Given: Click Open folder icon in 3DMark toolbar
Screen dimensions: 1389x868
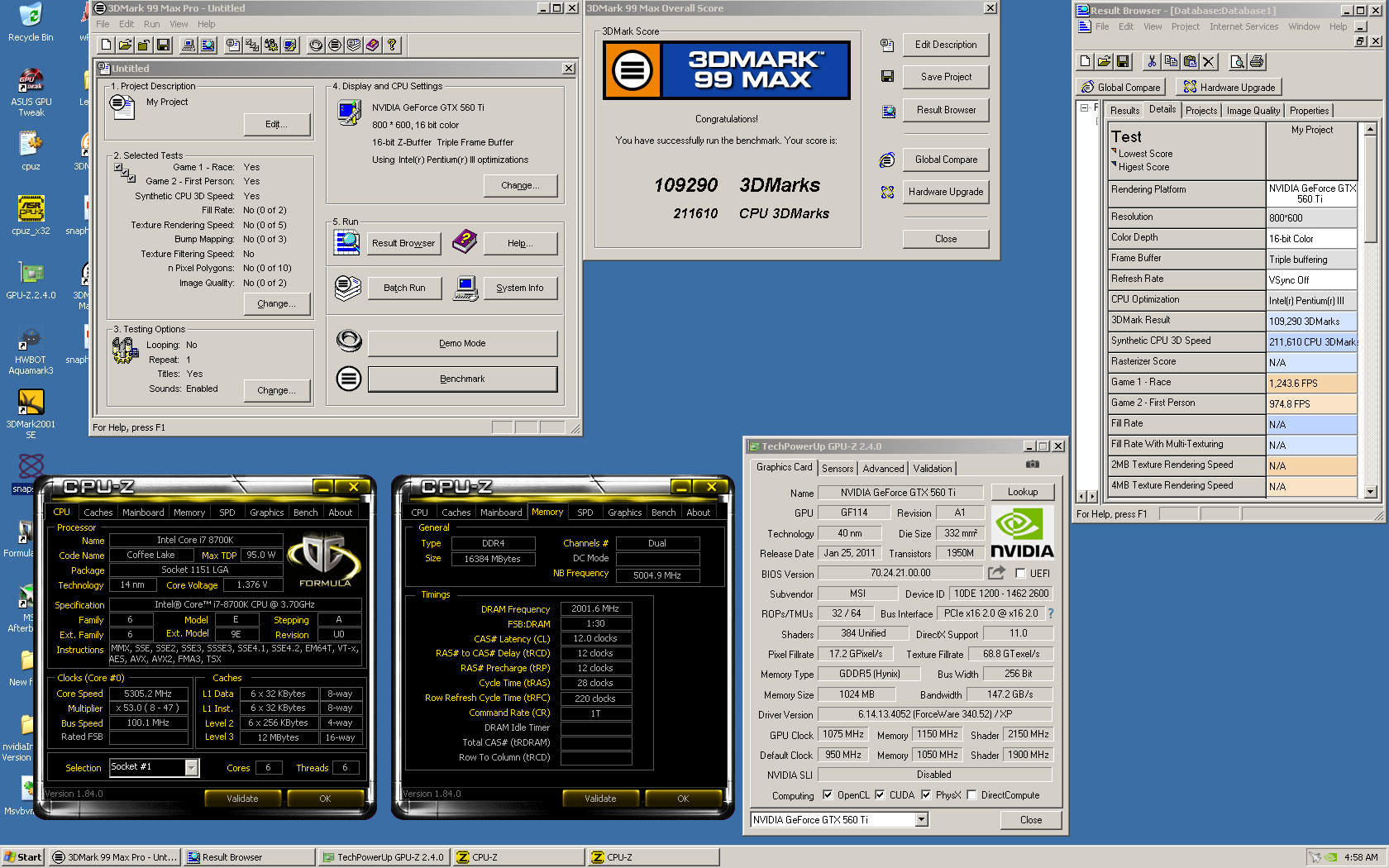Looking at the screenshot, I should coord(125,45).
